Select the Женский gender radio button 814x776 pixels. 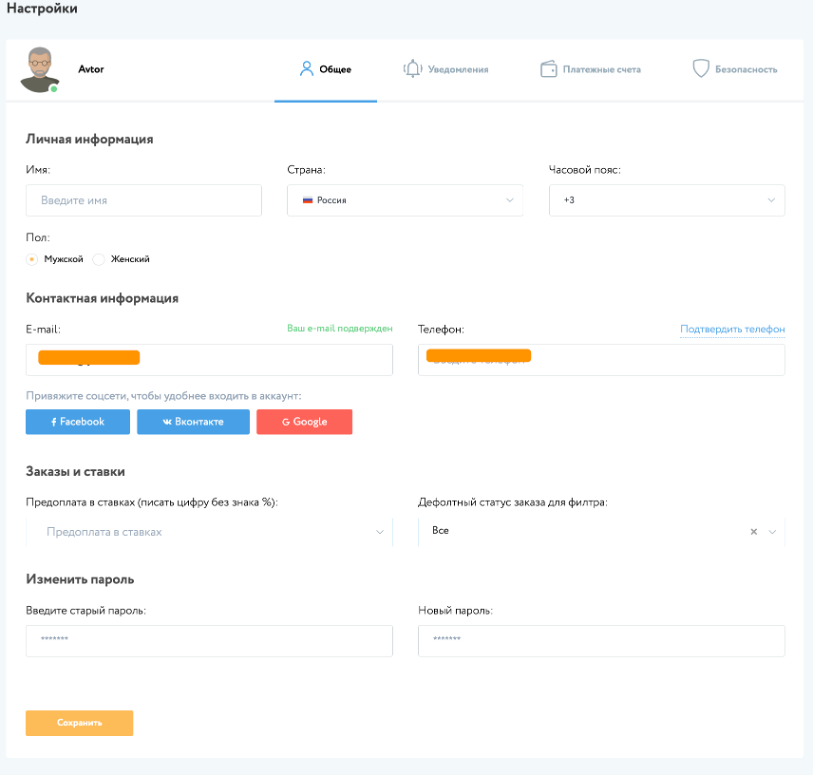[99, 259]
